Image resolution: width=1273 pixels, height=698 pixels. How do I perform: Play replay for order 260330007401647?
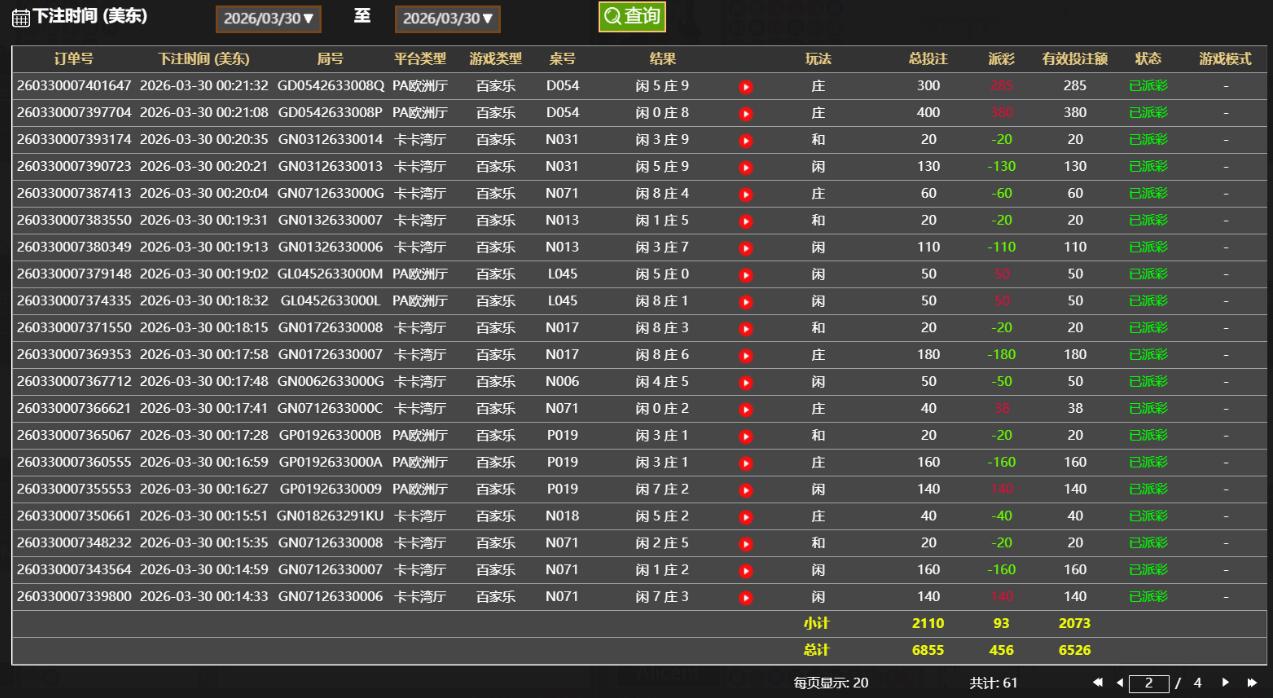coord(745,87)
